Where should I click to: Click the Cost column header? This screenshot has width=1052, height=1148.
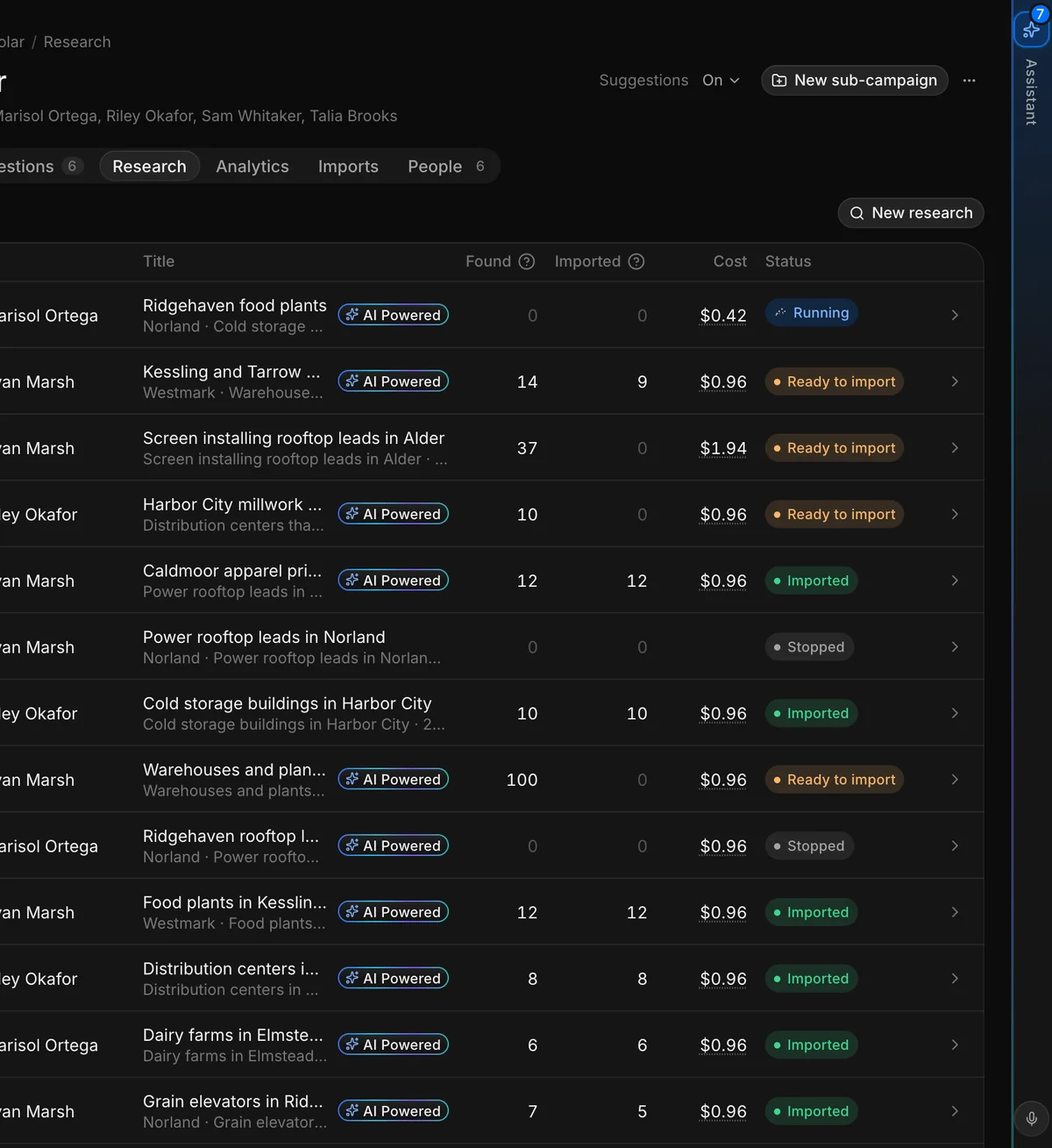(x=730, y=261)
